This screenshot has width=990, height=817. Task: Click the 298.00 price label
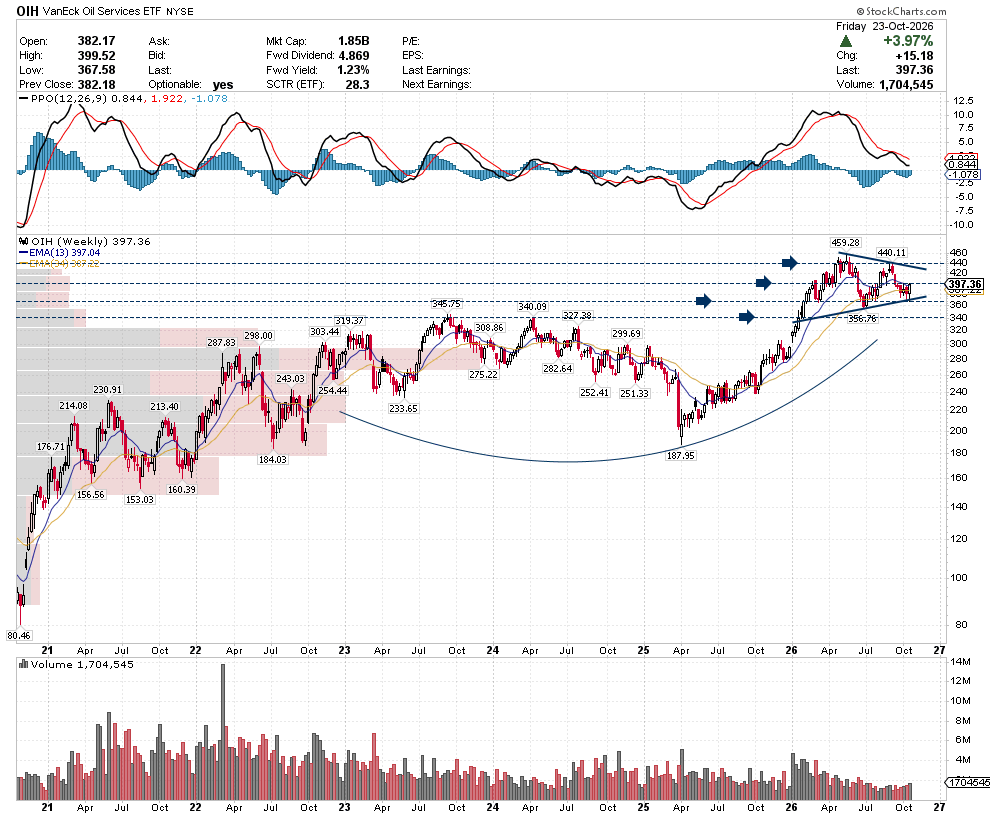[x=259, y=336]
